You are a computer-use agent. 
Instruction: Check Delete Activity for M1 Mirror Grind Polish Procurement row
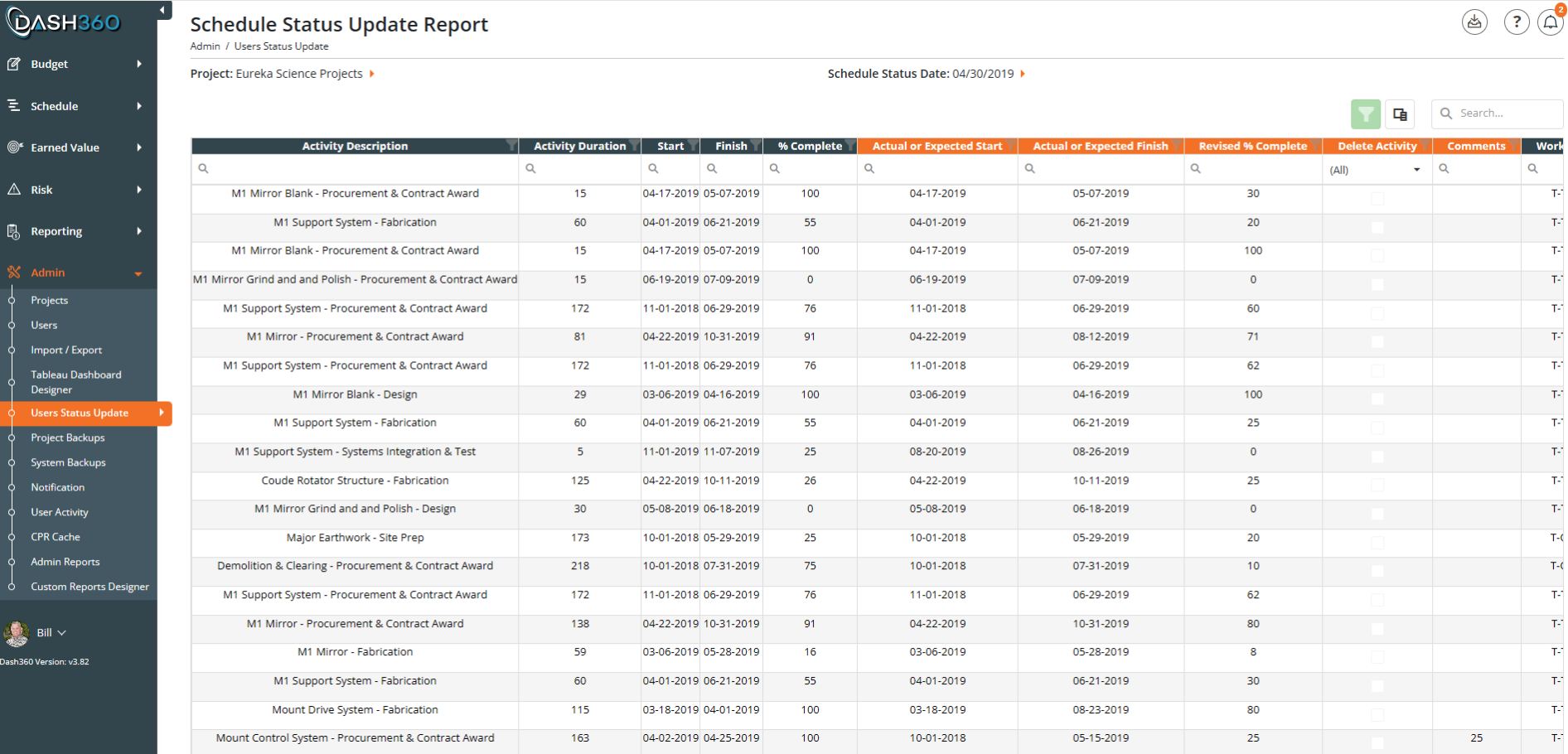pos(1377,284)
